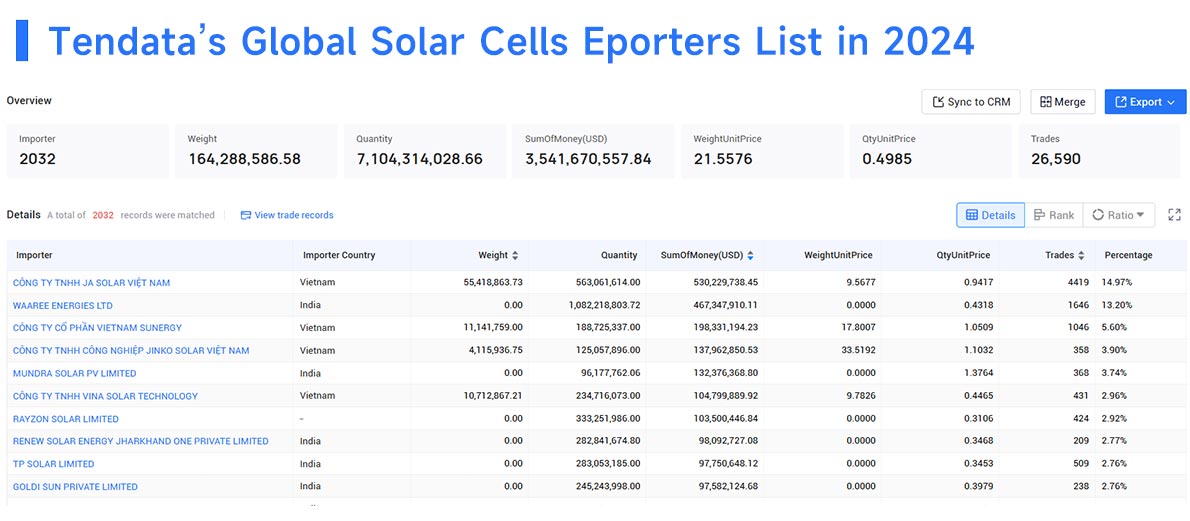Switch to the Details view tab
This screenshot has width=1190, height=521.
990,215
